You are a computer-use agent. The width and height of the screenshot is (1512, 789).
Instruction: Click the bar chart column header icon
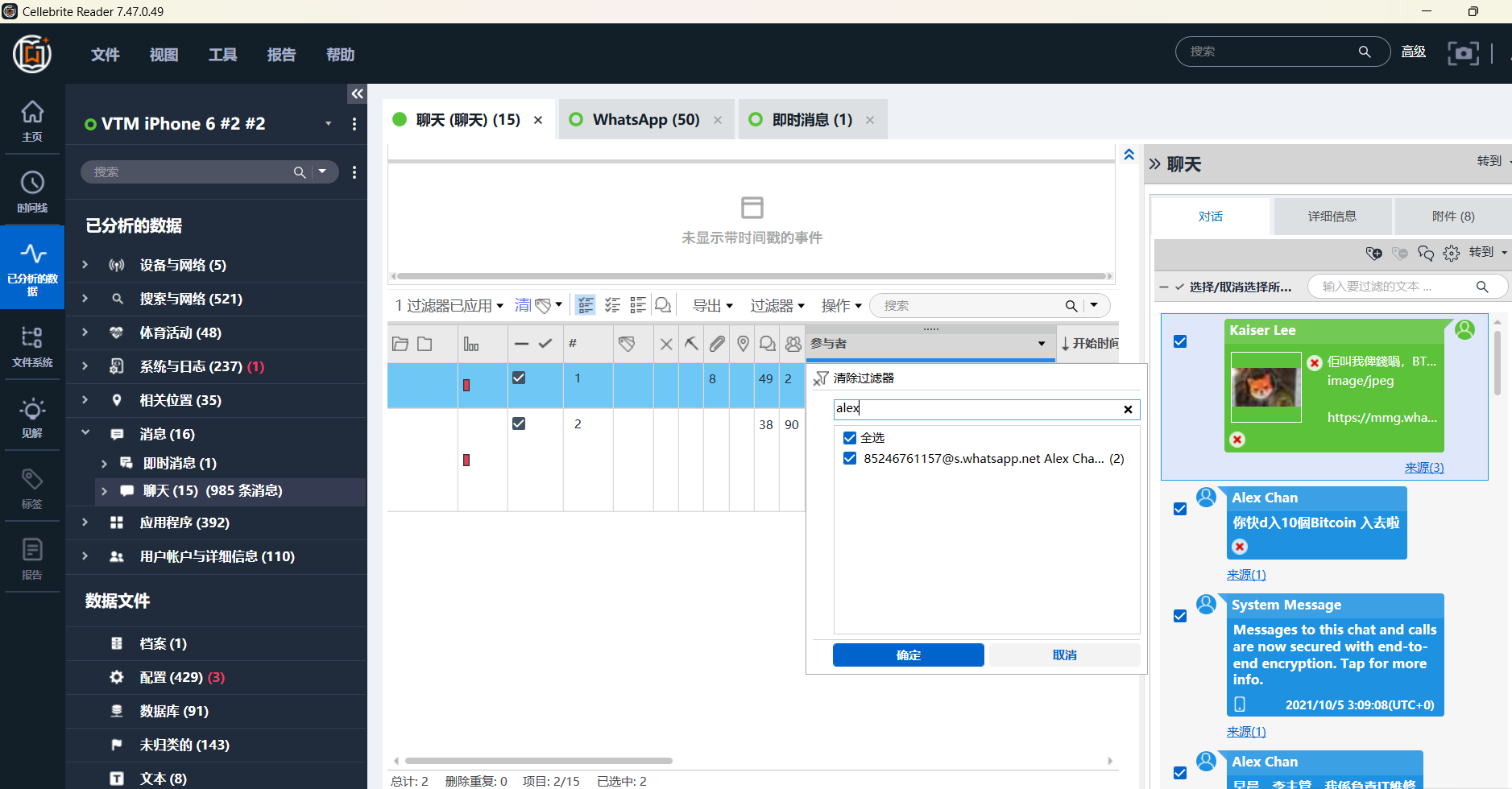(x=471, y=344)
